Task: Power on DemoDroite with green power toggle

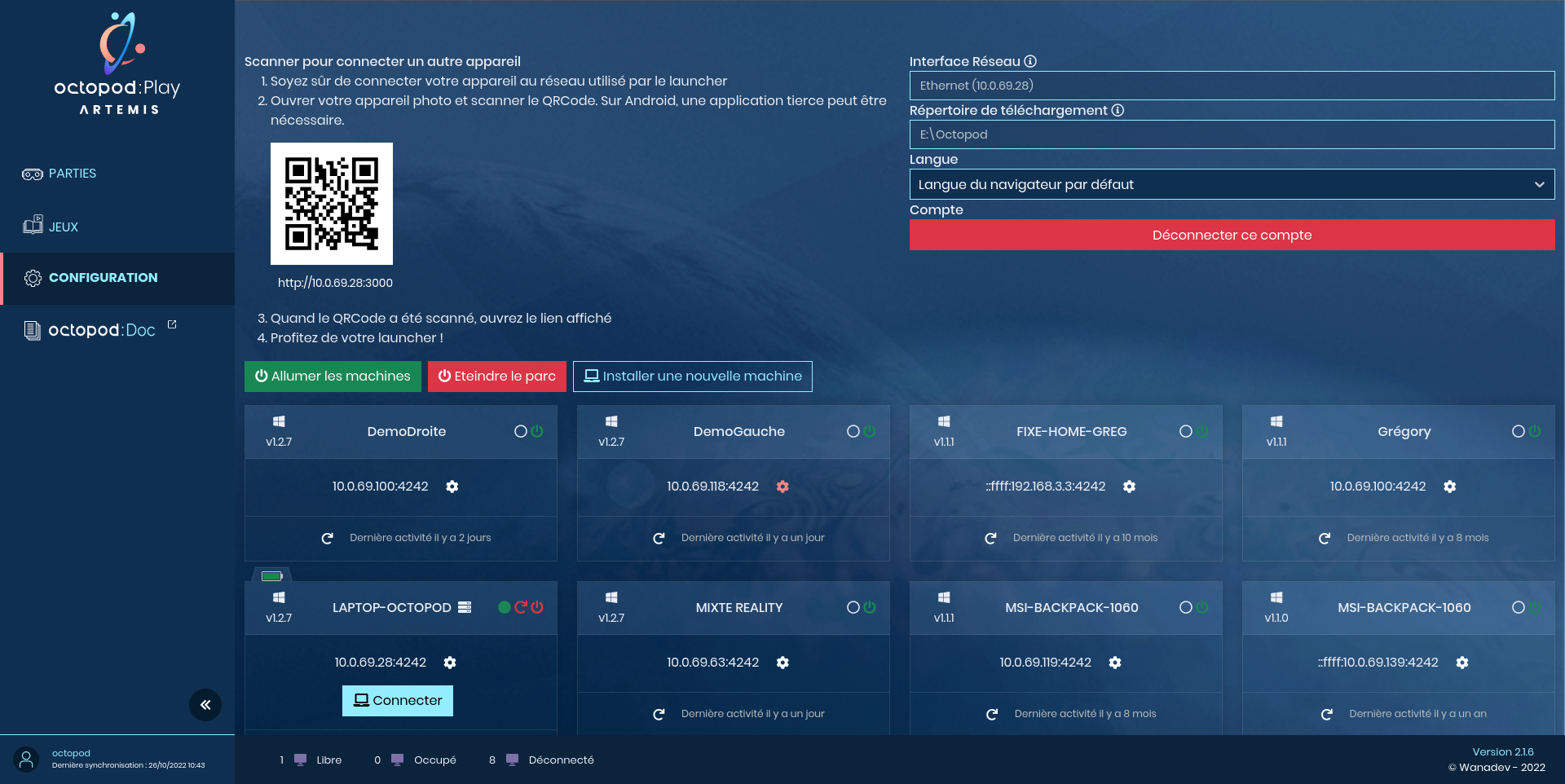Action: pyautogui.click(x=537, y=431)
